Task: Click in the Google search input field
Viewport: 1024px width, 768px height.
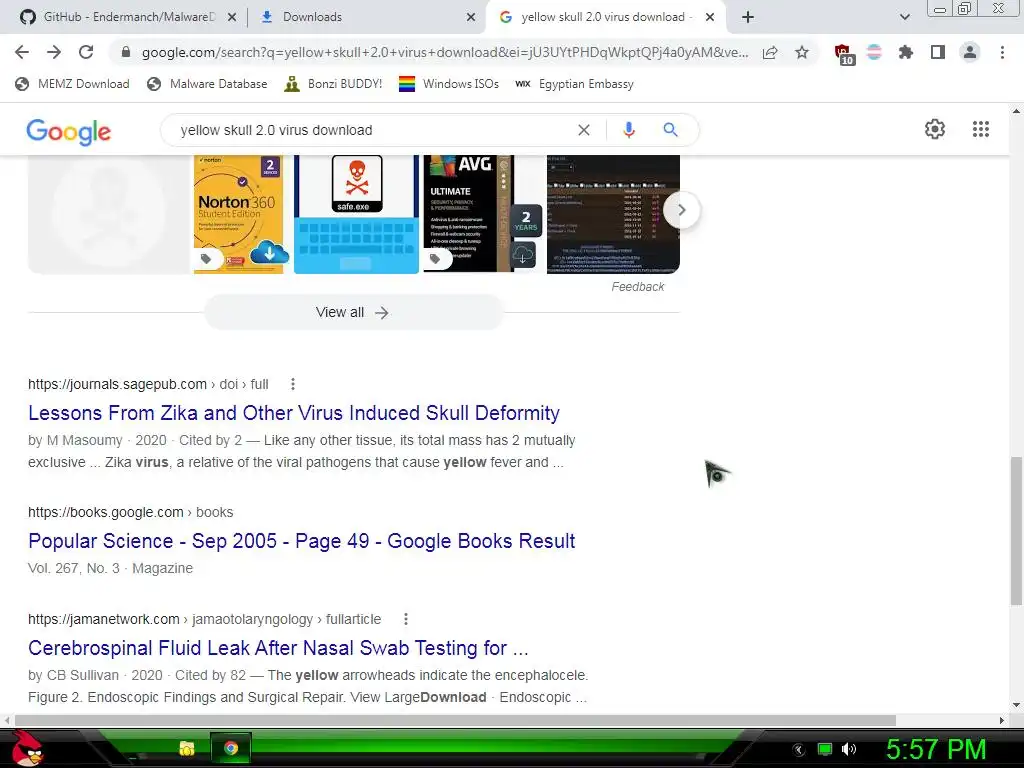Action: coord(372,130)
